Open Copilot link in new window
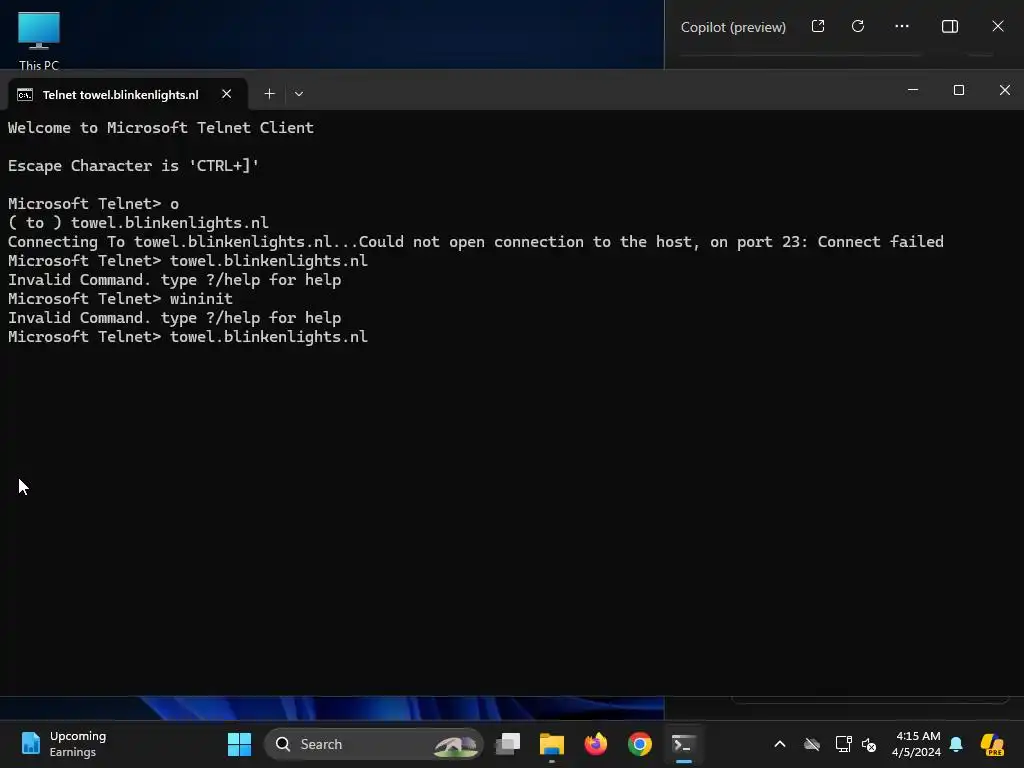The width and height of the screenshot is (1024, 768). (x=818, y=26)
